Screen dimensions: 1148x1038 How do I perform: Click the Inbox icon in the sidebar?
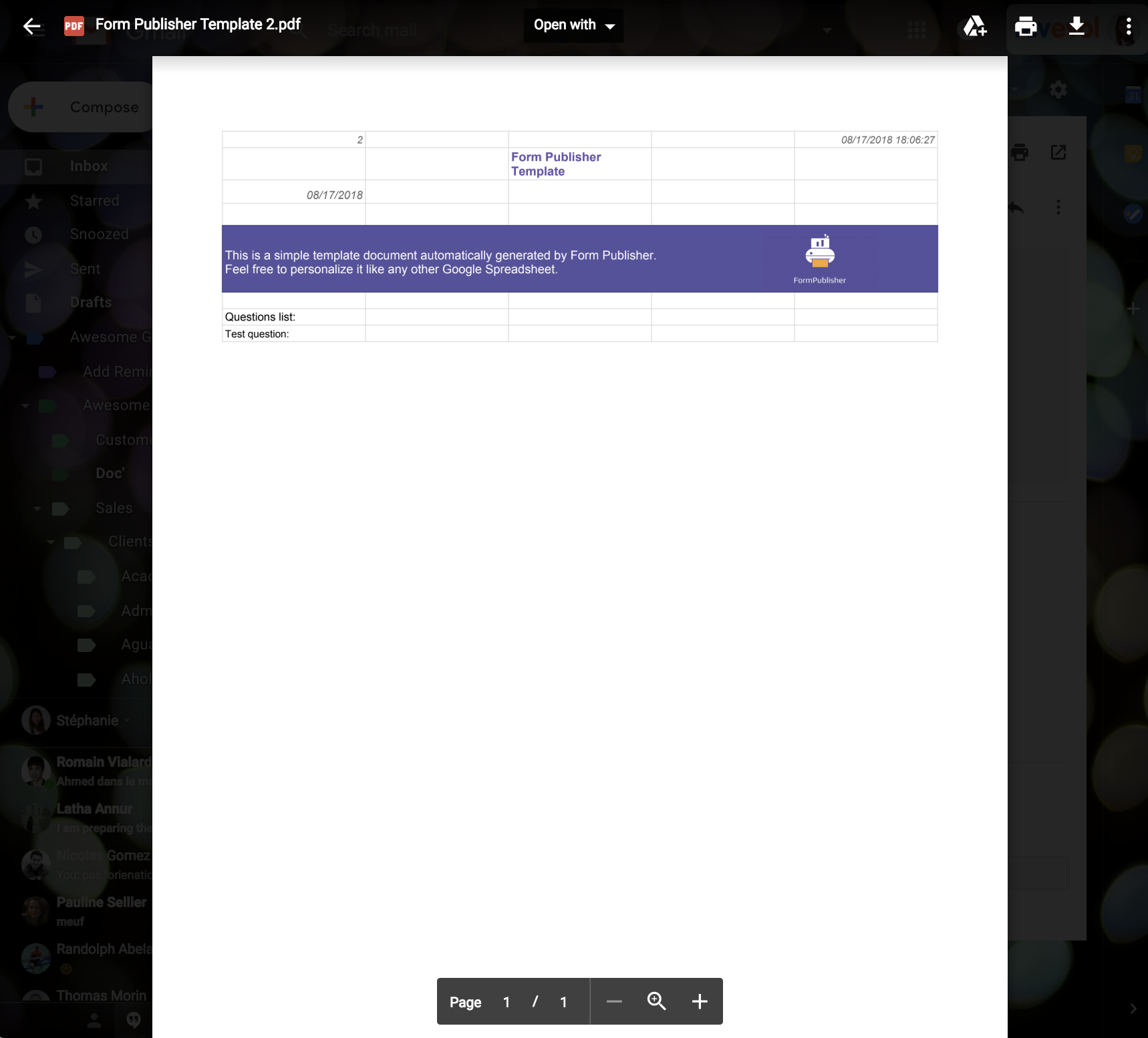pyautogui.click(x=33, y=166)
